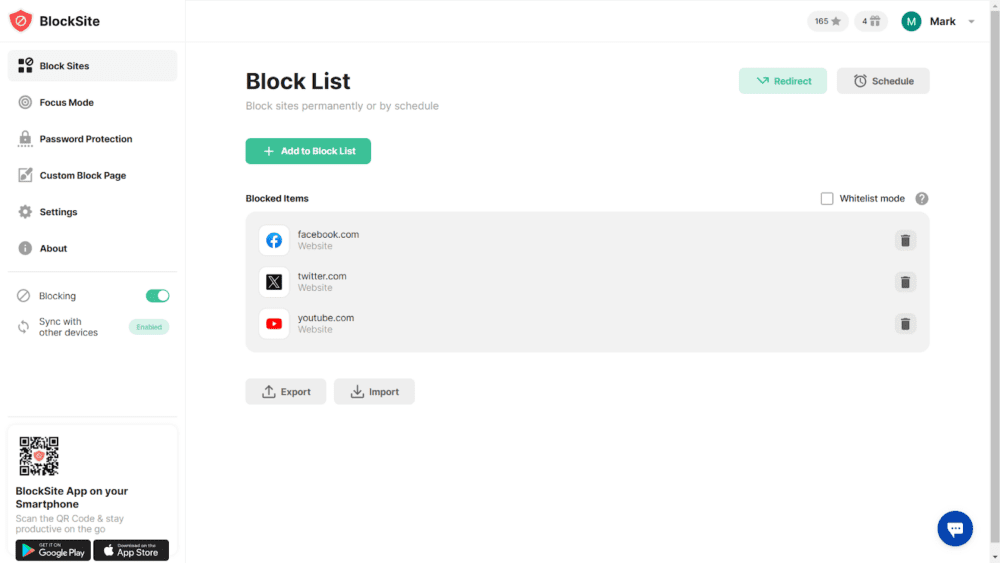Click the X twitter site icon
Image resolution: width=1000 pixels, height=563 pixels.
274,282
